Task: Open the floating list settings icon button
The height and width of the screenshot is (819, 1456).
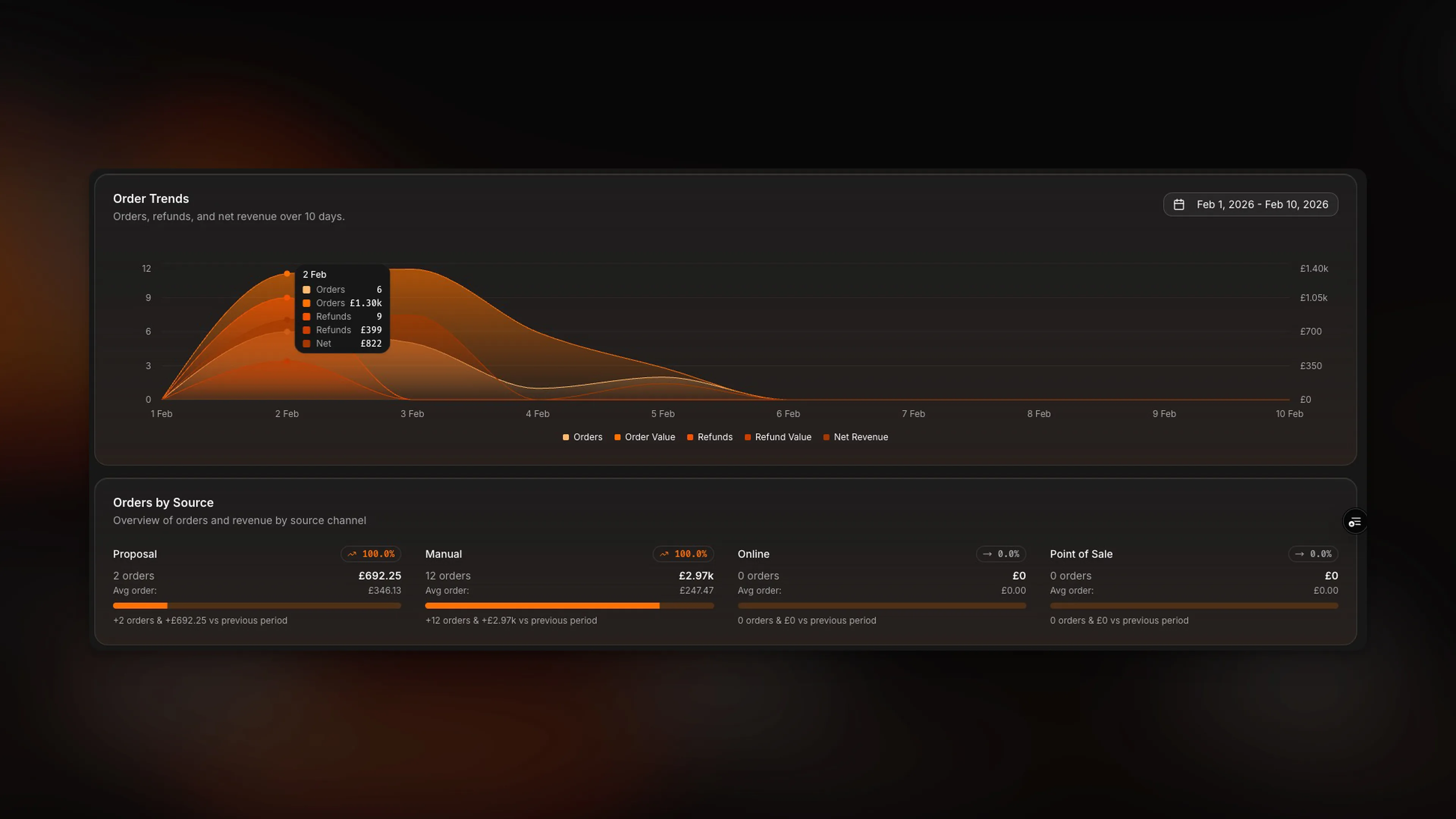Action: tap(1355, 522)
